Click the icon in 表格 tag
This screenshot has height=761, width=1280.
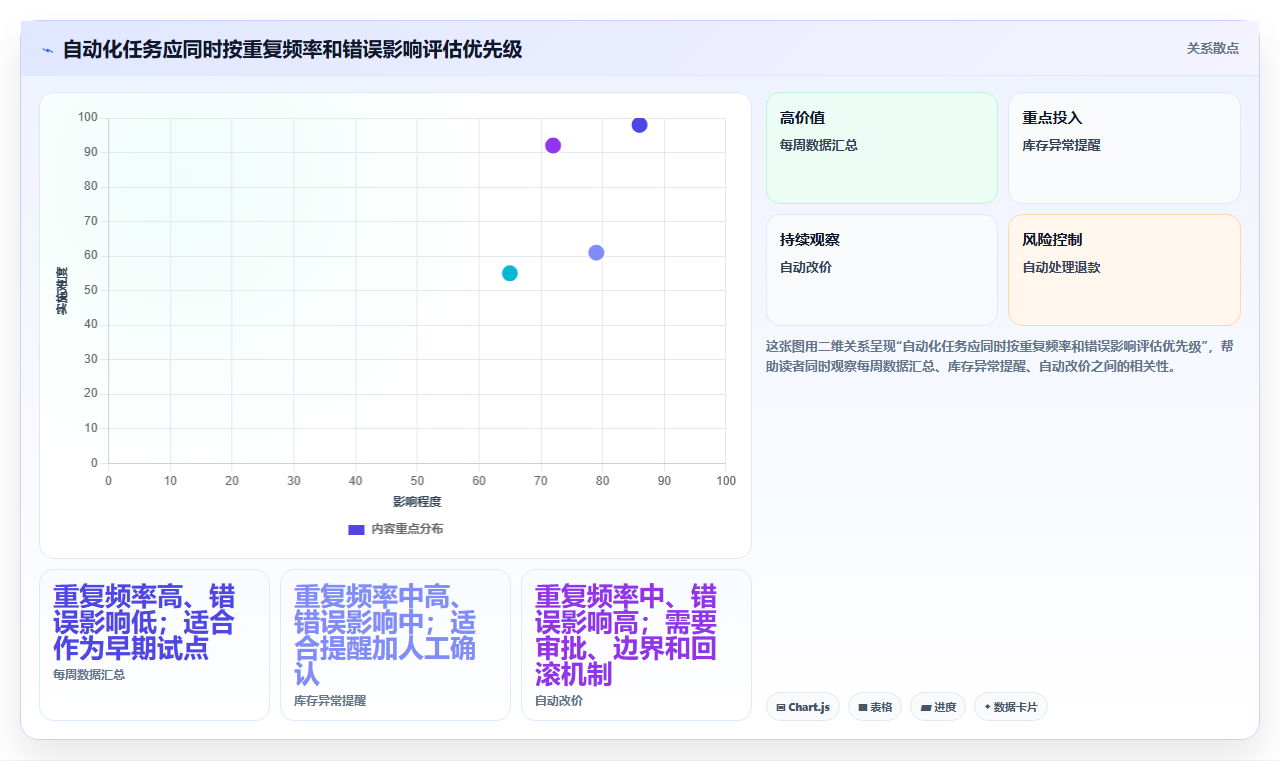[863, 708]
